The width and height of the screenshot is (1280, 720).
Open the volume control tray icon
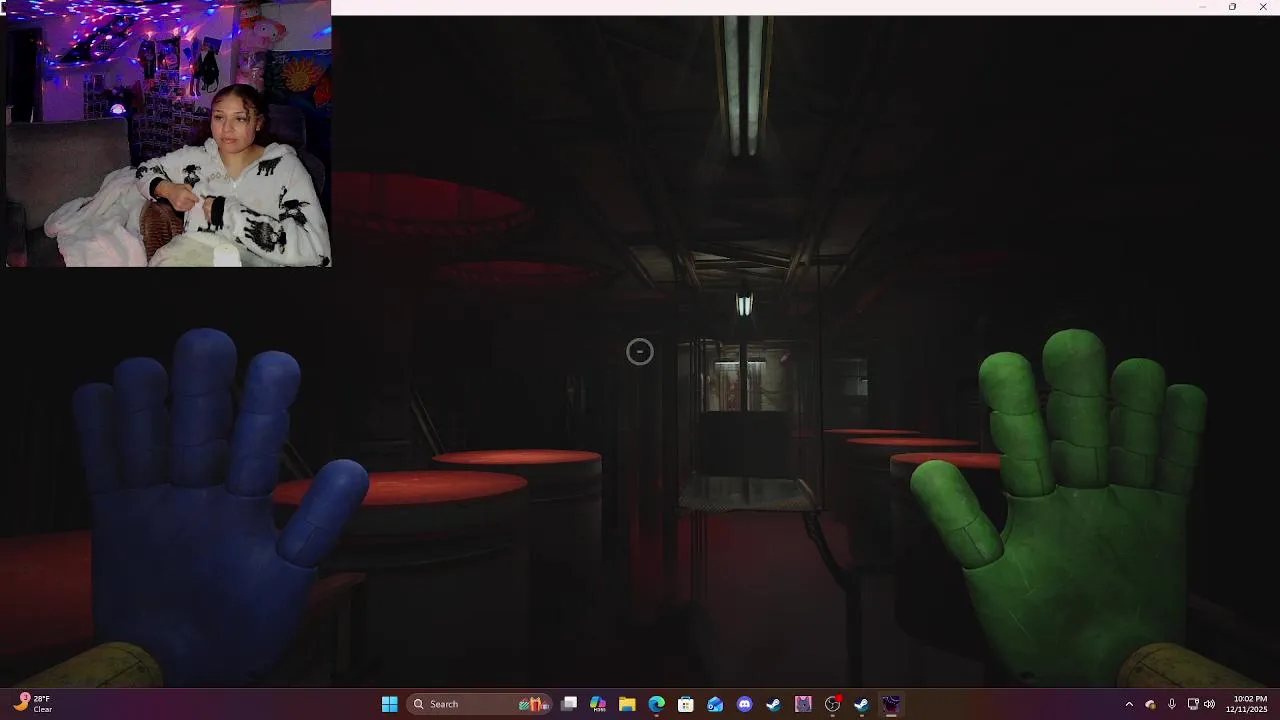point(1209,704)
